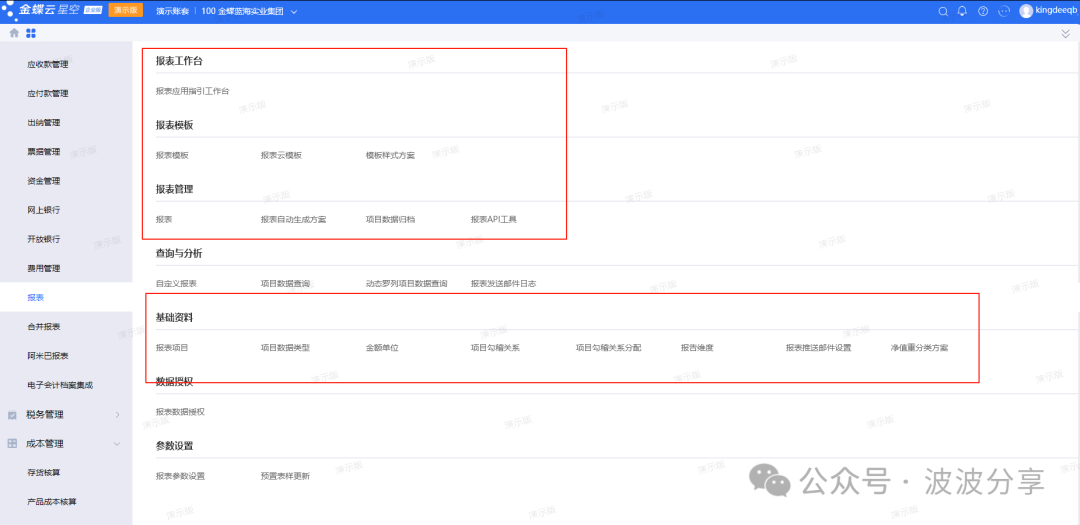Click the double-chevron collapse arrow at top right

click(1065, 33)
